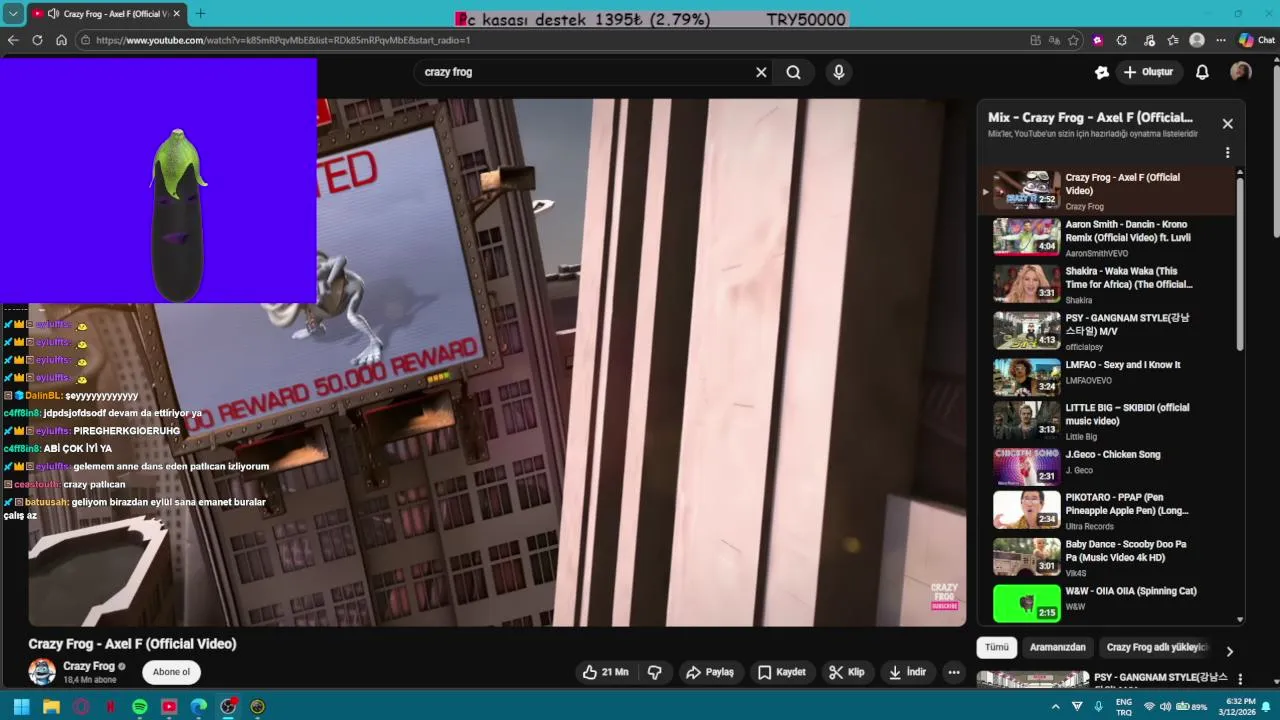The image size is (1280, 720).
Task: Open the favorites list icon in toolbar
Action: point(1172,40)
